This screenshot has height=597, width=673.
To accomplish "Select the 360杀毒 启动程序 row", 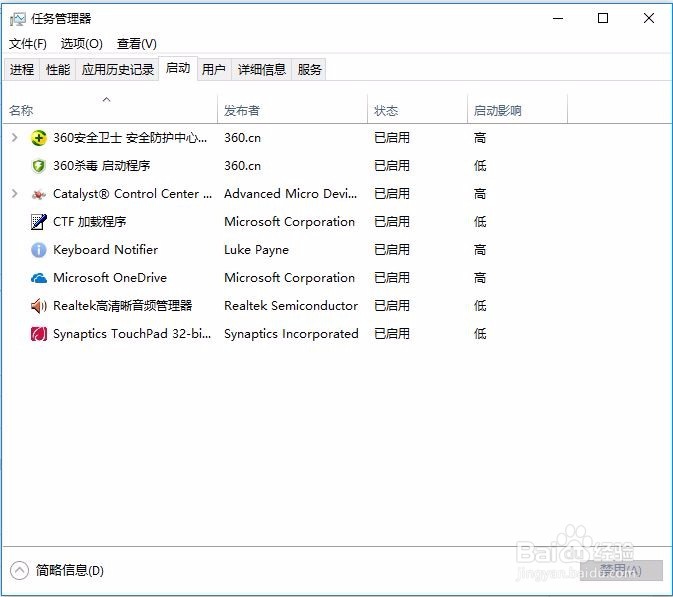I will [x=336, y=166].
